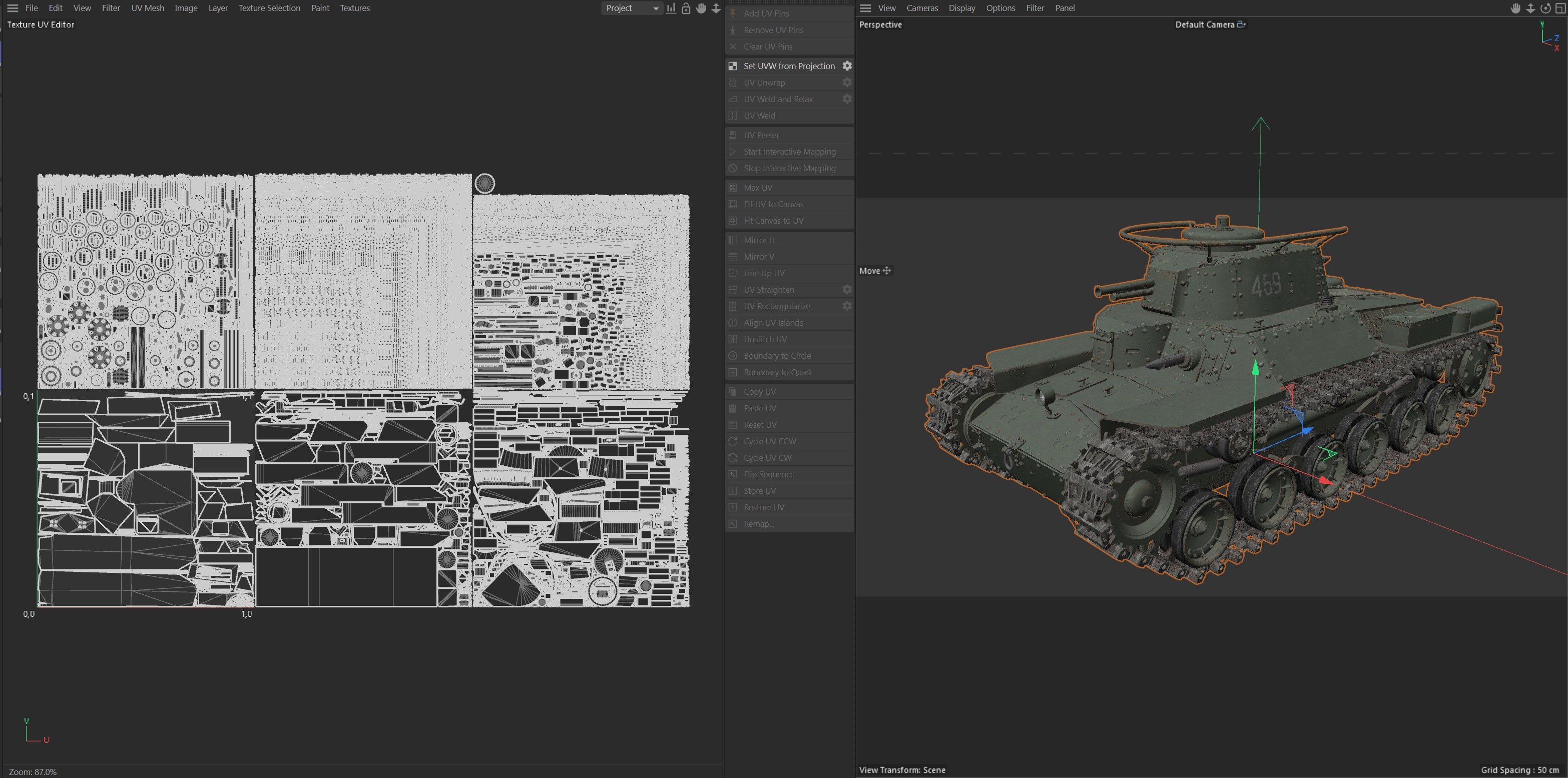
Task: Click the Default Camera link icon
Action: (x=1242, y=25)
